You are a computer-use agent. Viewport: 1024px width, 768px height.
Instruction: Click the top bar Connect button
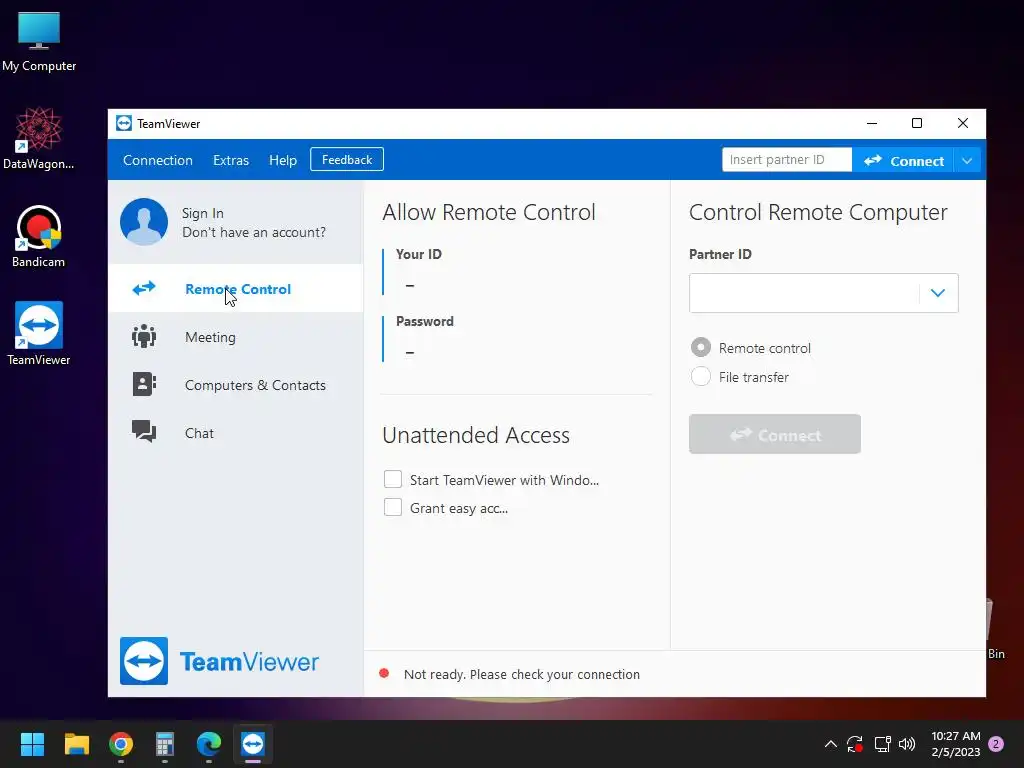(903, 161)
